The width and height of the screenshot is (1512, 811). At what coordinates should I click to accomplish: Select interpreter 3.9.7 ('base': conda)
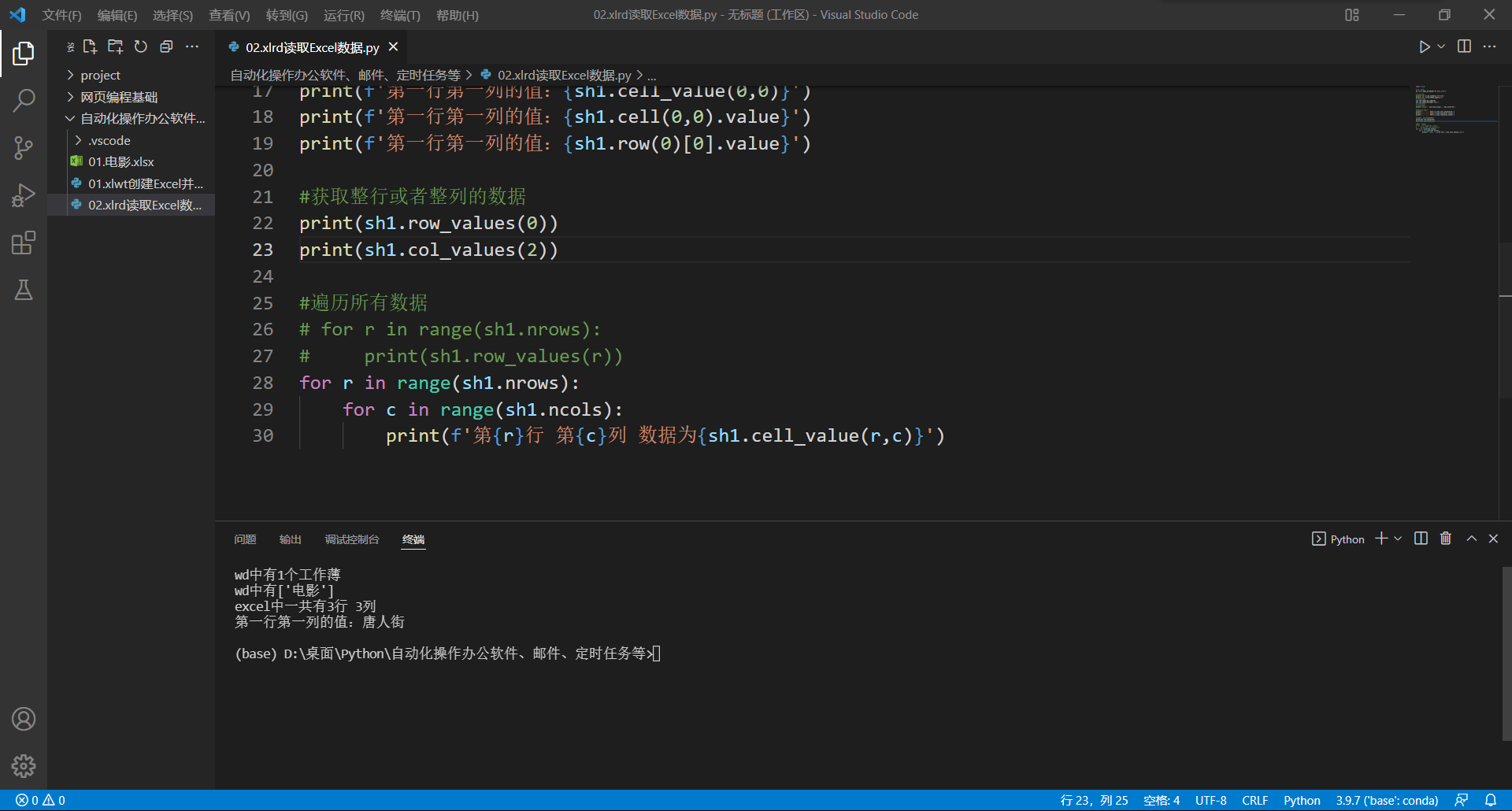1387,800
